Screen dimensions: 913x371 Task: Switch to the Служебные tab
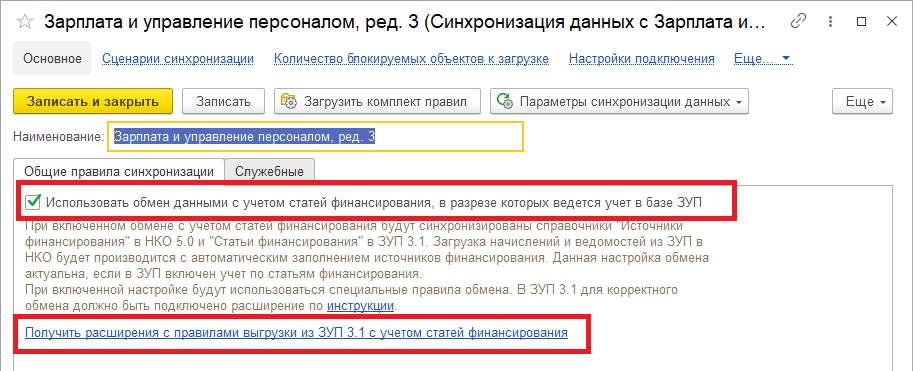click(x=269, y=172)
